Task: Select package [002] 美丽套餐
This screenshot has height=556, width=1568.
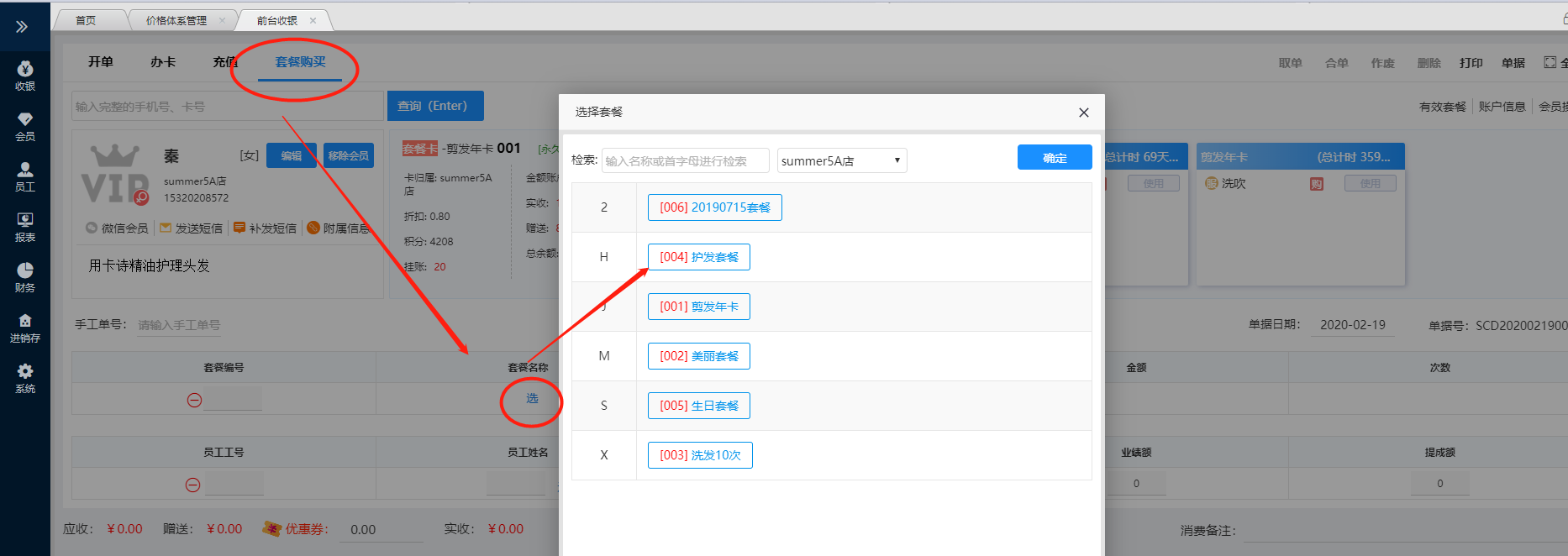Action: (x=699, y=356)
